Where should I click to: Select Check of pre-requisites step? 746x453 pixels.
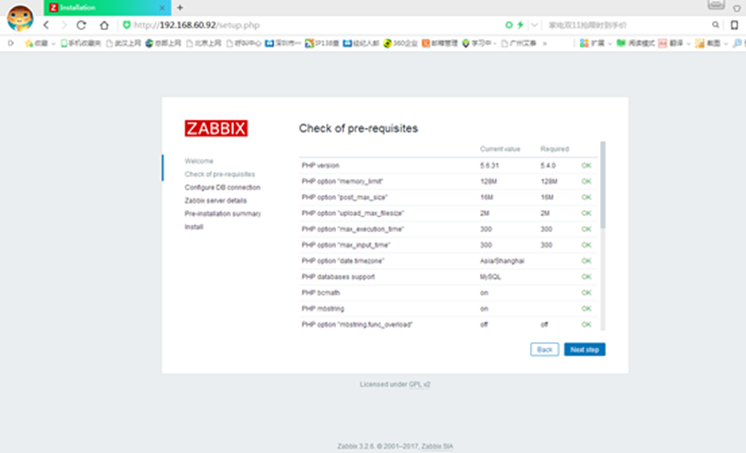(220, 174)
